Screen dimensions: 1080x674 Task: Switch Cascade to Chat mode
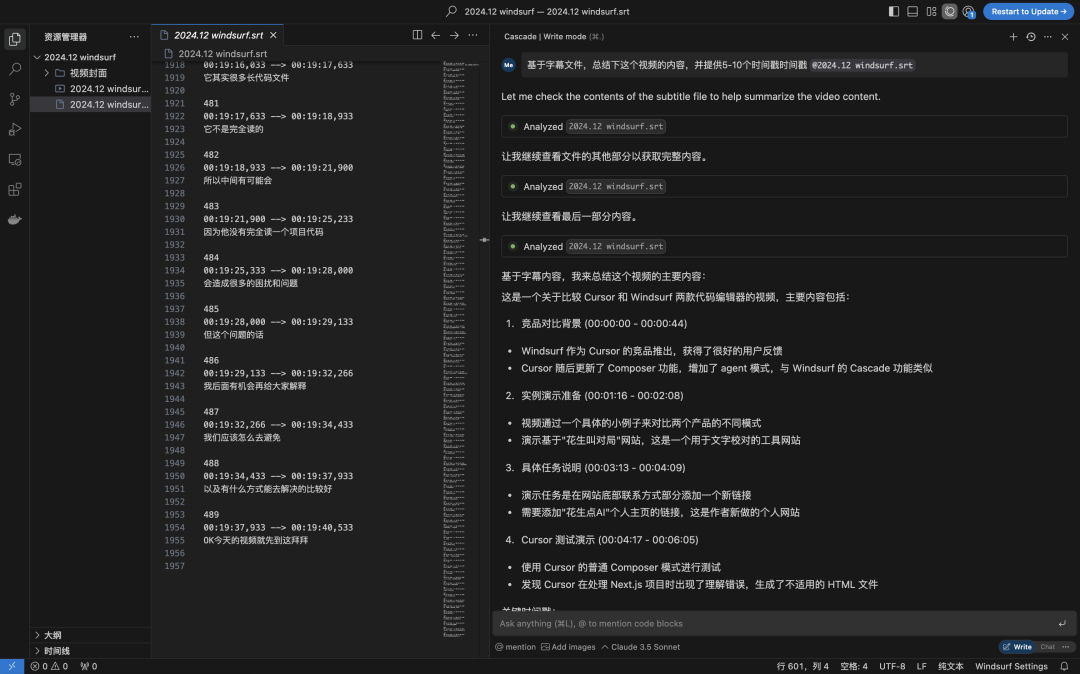point(1047,647)
